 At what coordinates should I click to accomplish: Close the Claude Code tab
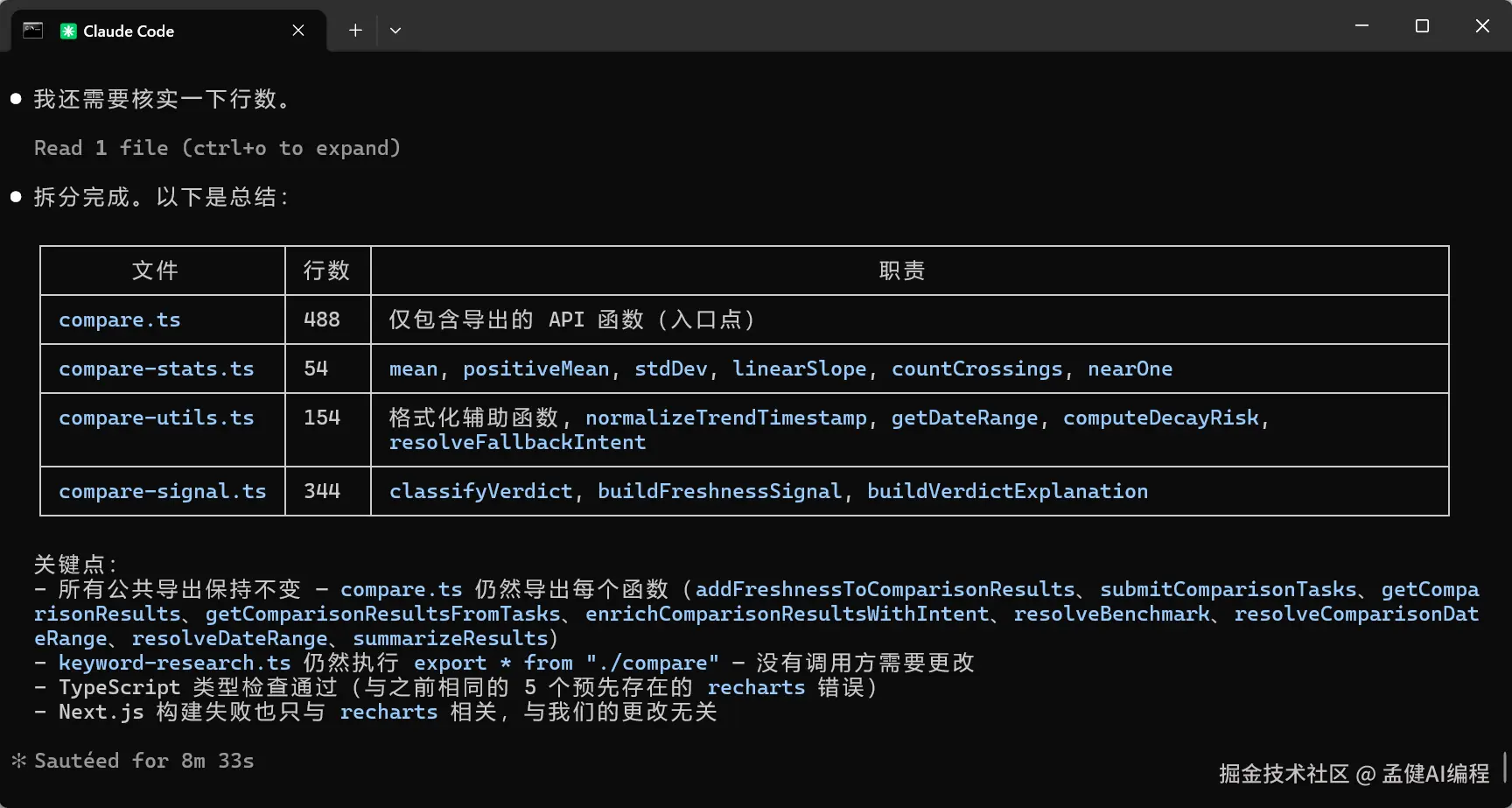click(x=298, y=31)
